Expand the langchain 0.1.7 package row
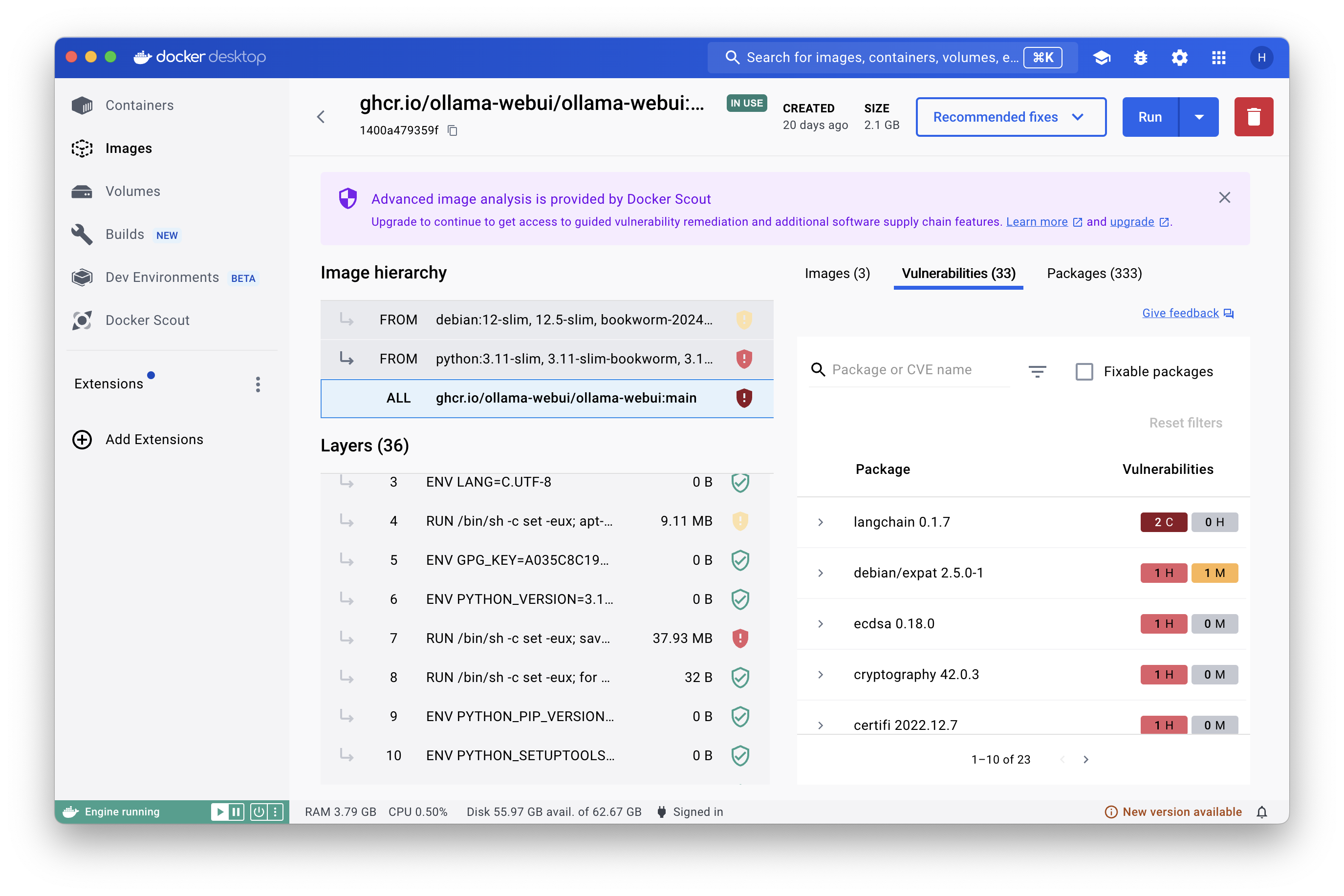The image size is (1344, 896). (821, 522)
